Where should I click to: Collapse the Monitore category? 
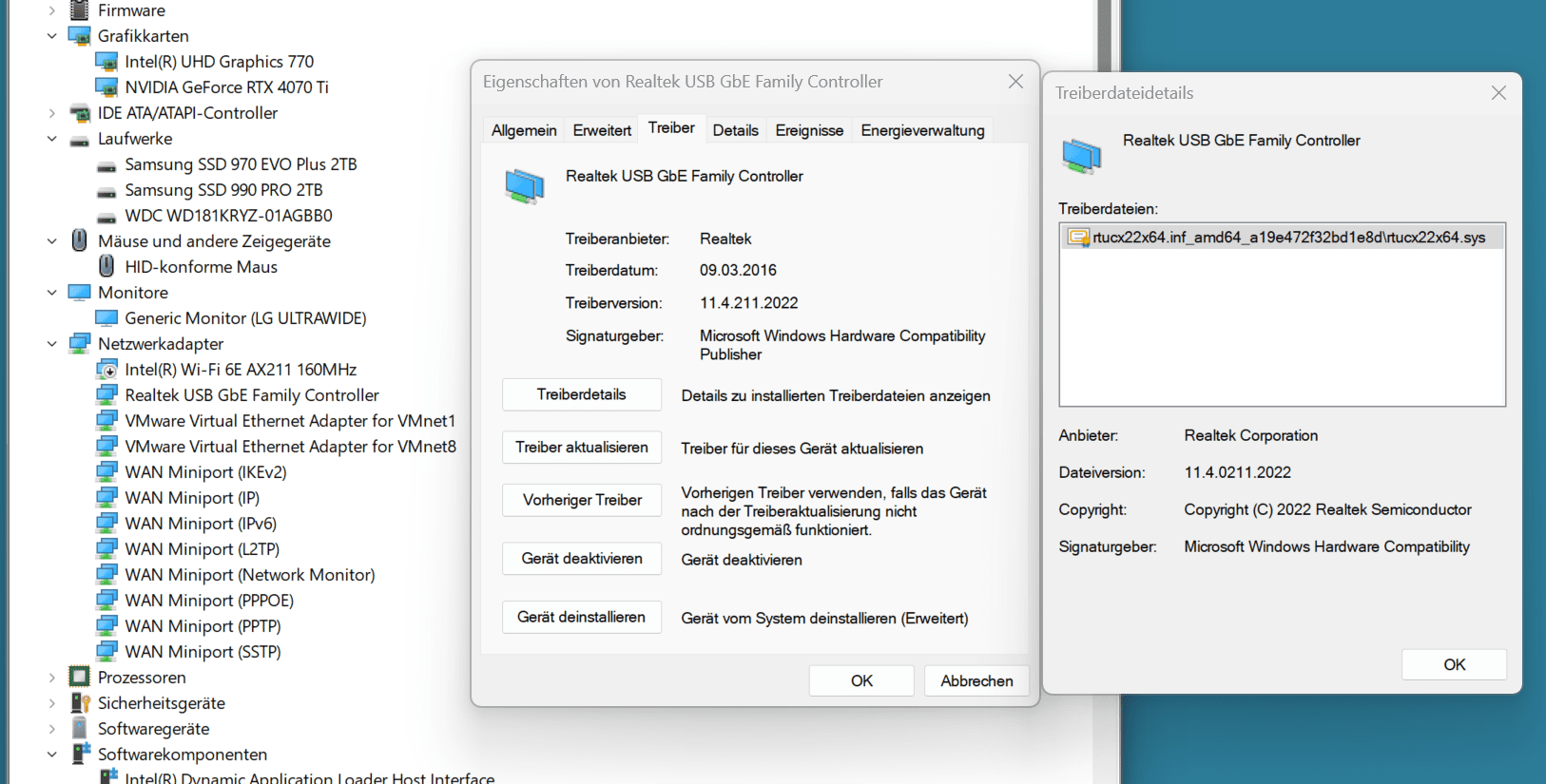tap(51, 293)
